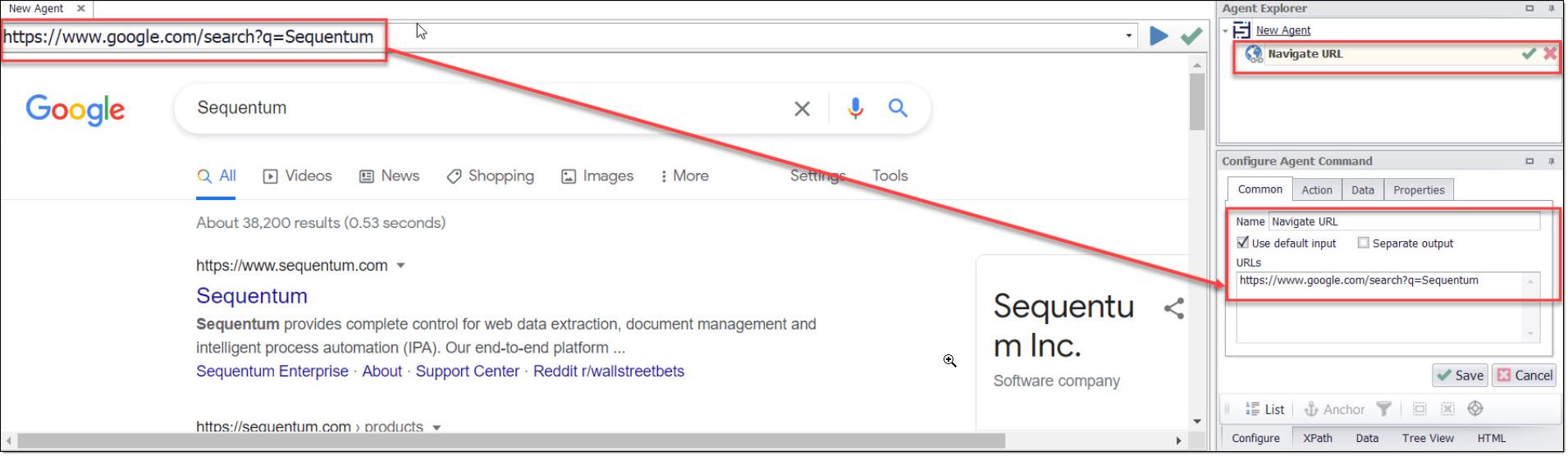Enable the Separate output checkbox
This screenshot has height=456, width=1568.
point(1363,243)
